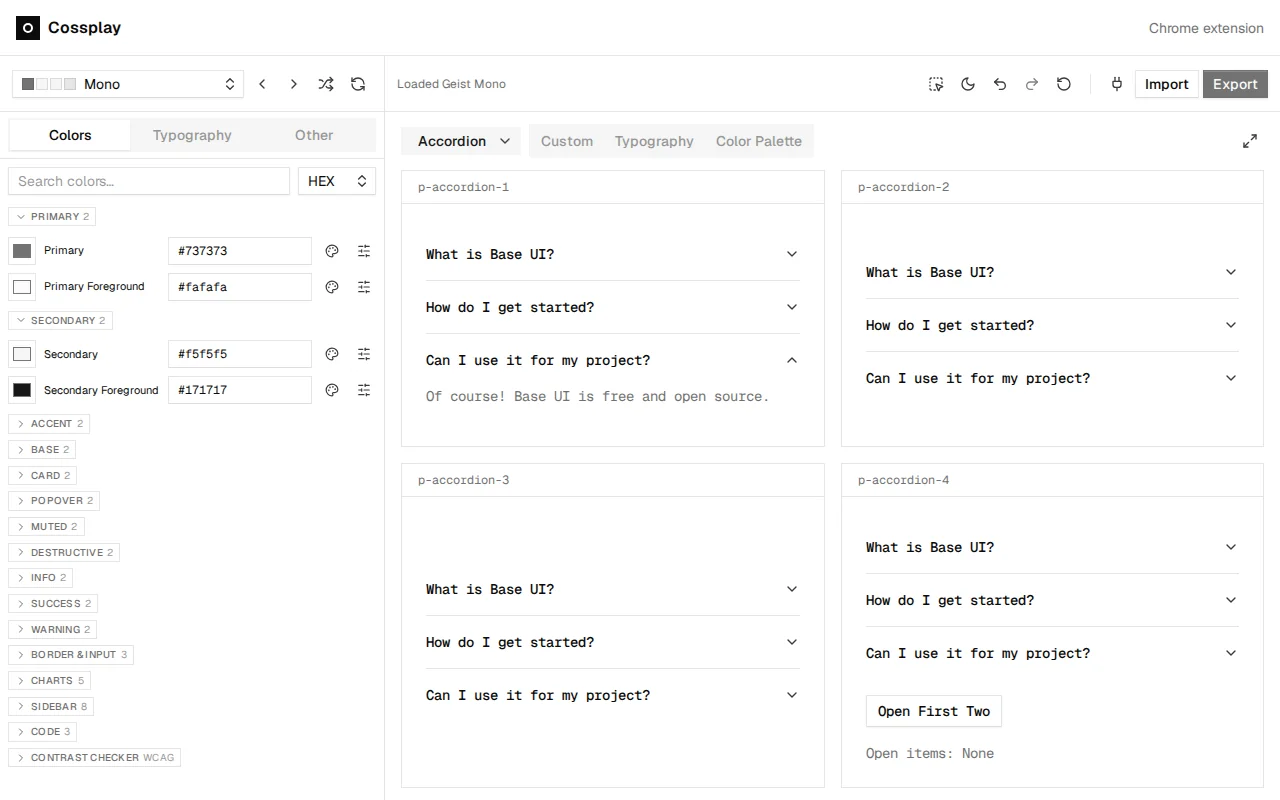1280x800 pixels.
Task: Open the adjustment sliders for Primary color
Action: pyautogui.click(x=364, y=251)
